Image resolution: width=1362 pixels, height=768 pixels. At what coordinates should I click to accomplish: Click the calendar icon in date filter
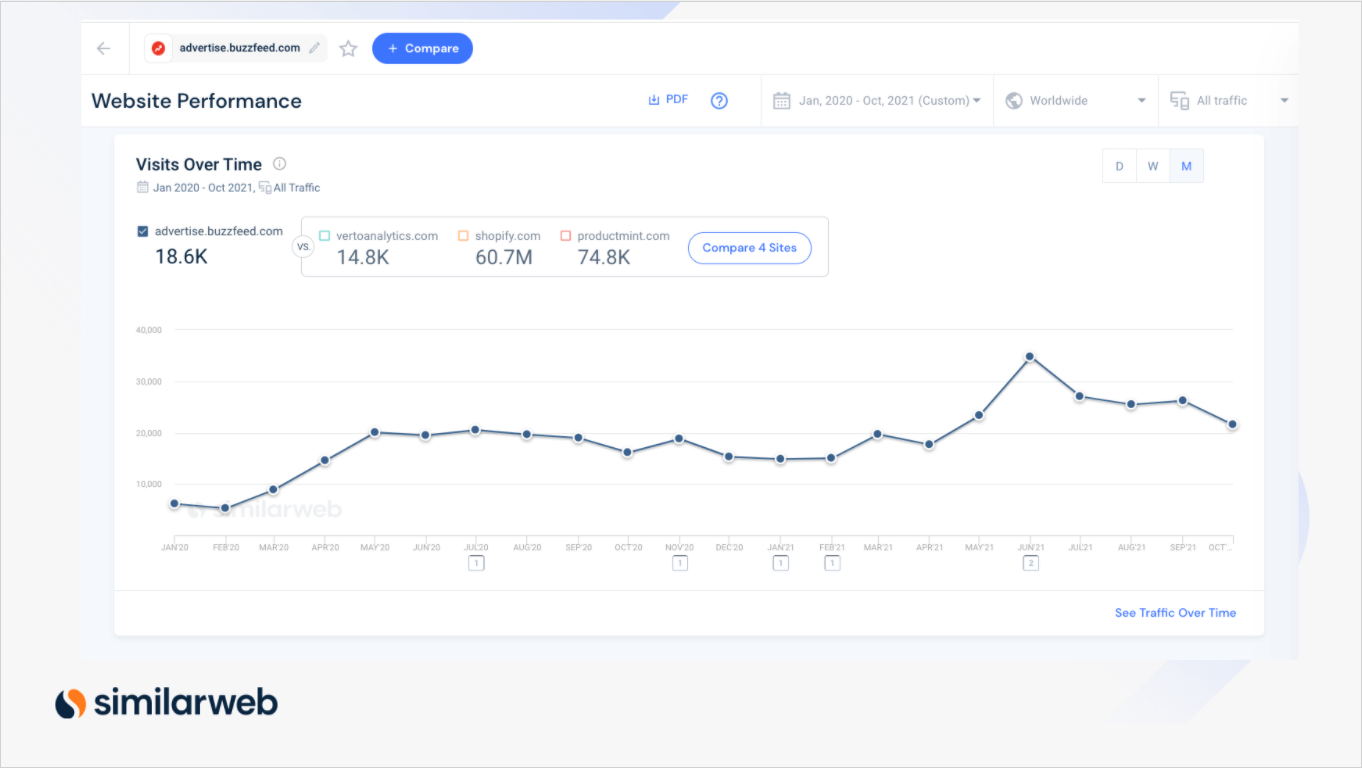point(782,100)
